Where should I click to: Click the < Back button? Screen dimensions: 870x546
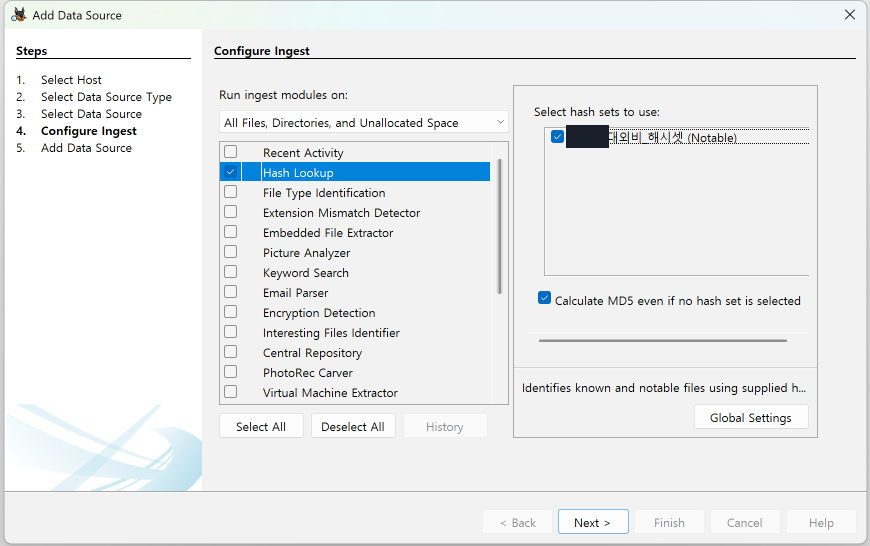518,522
